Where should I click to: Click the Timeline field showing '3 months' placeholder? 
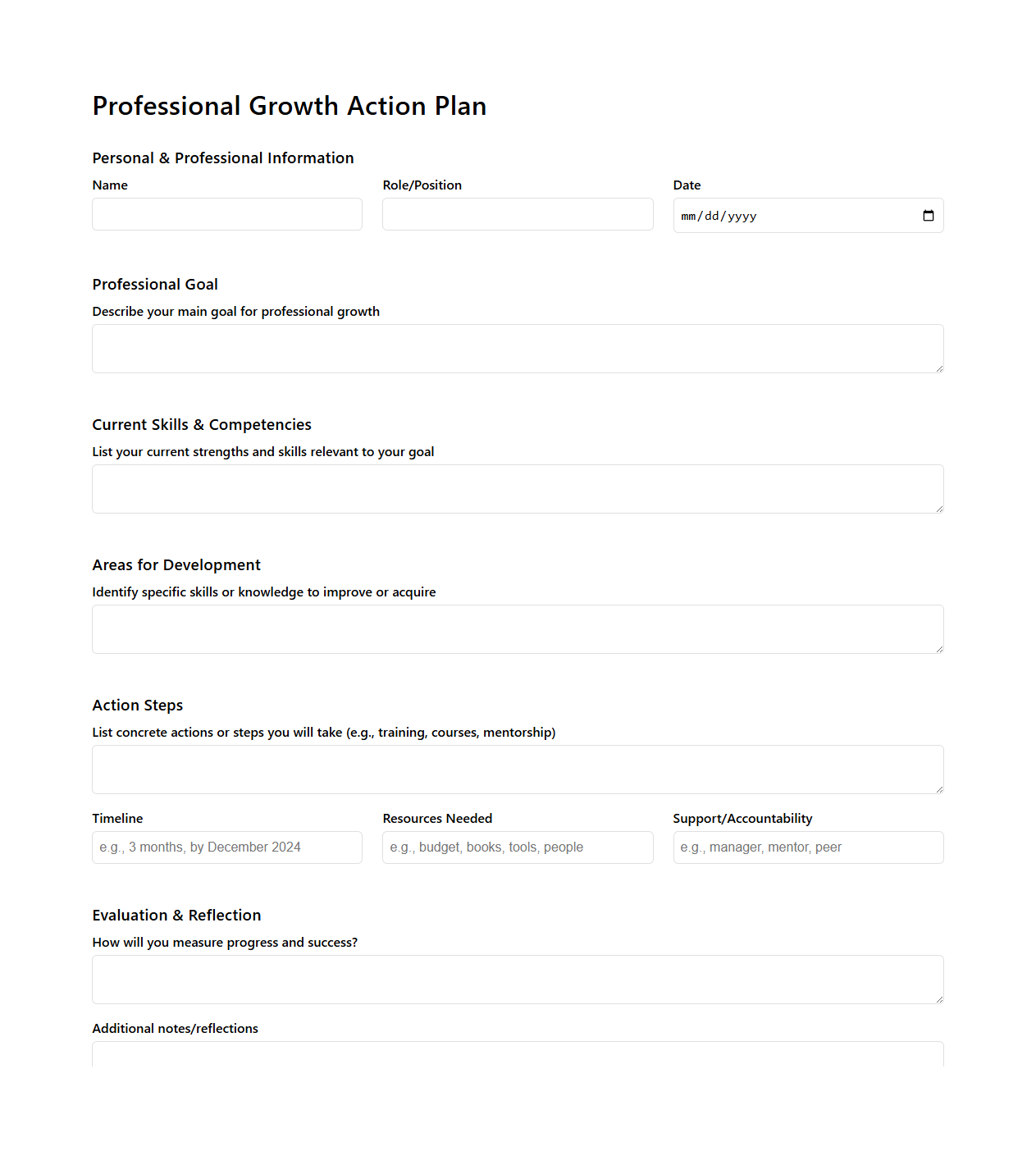point(226,847)
